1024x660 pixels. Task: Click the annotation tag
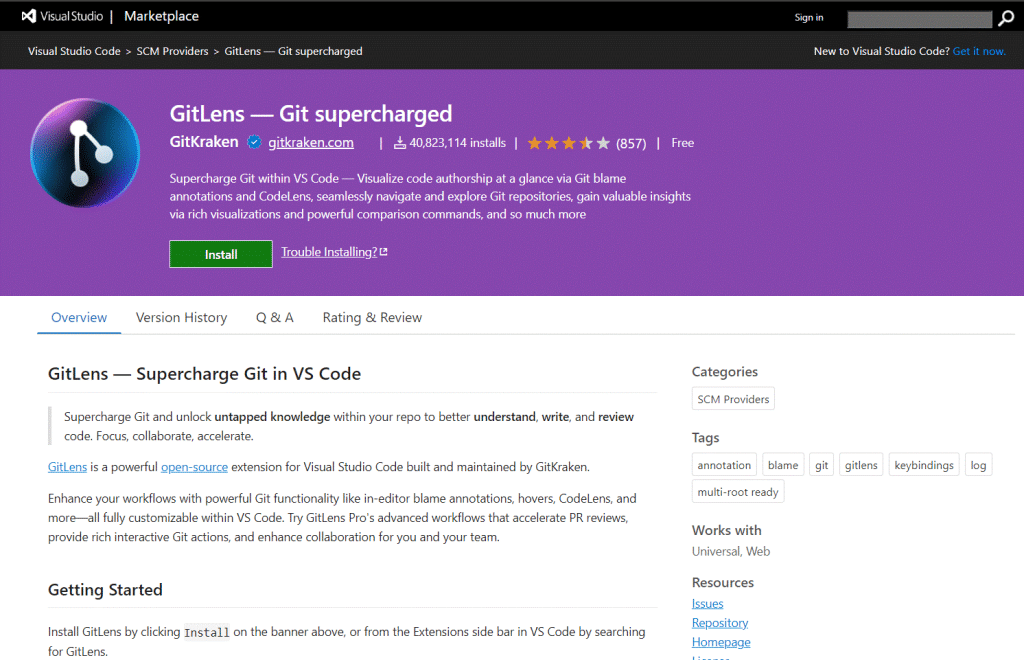pos(724,465)
